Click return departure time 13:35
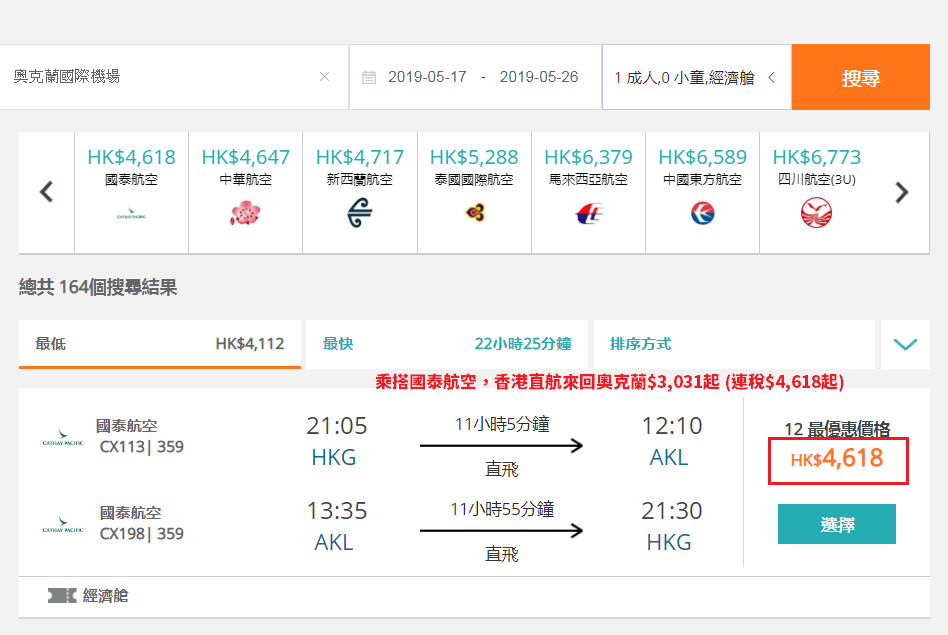The height and width of the screenshot is (635, 948). (x=337, y=511)
